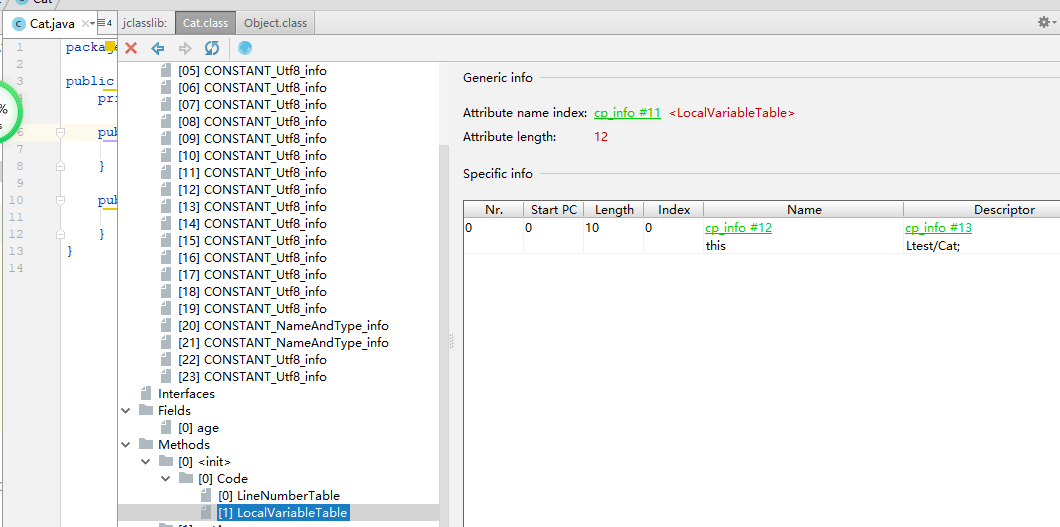Select [17] CONSTANT_Utf8_info entry
The image size is (1060, 527).
pyautogui.click(x=252, y=274)
